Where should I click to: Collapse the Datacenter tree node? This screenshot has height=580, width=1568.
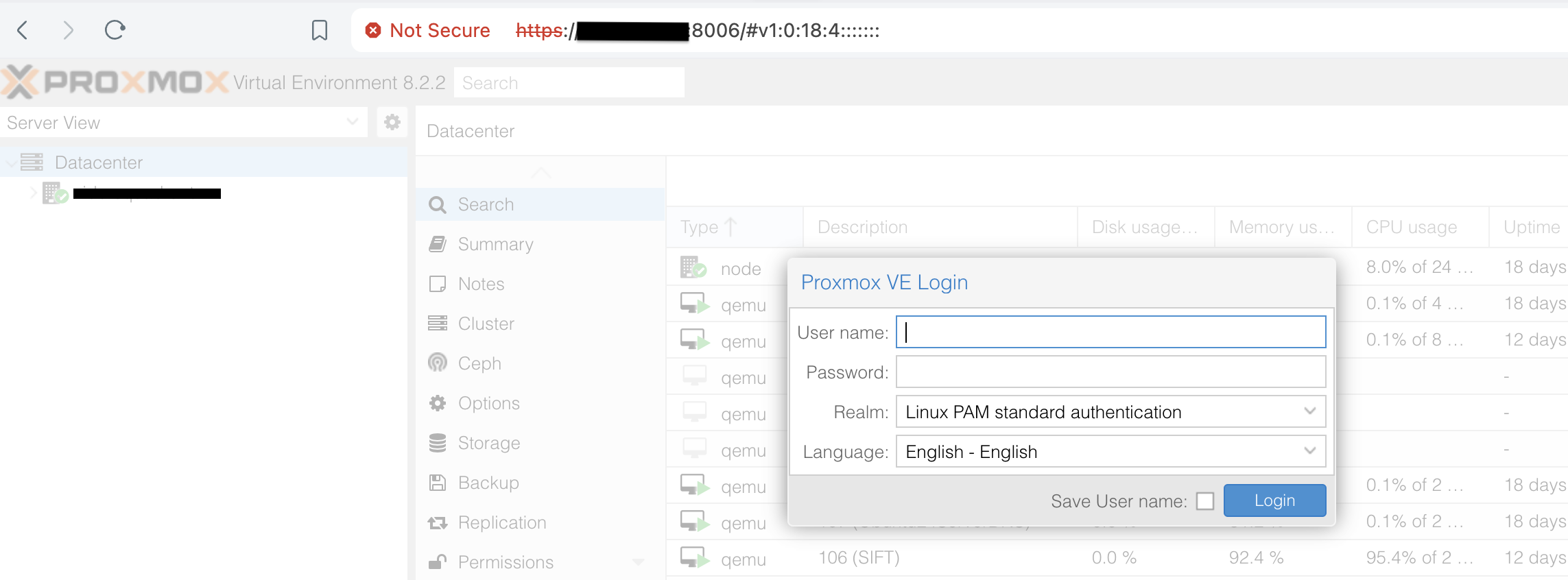point(12,163)
